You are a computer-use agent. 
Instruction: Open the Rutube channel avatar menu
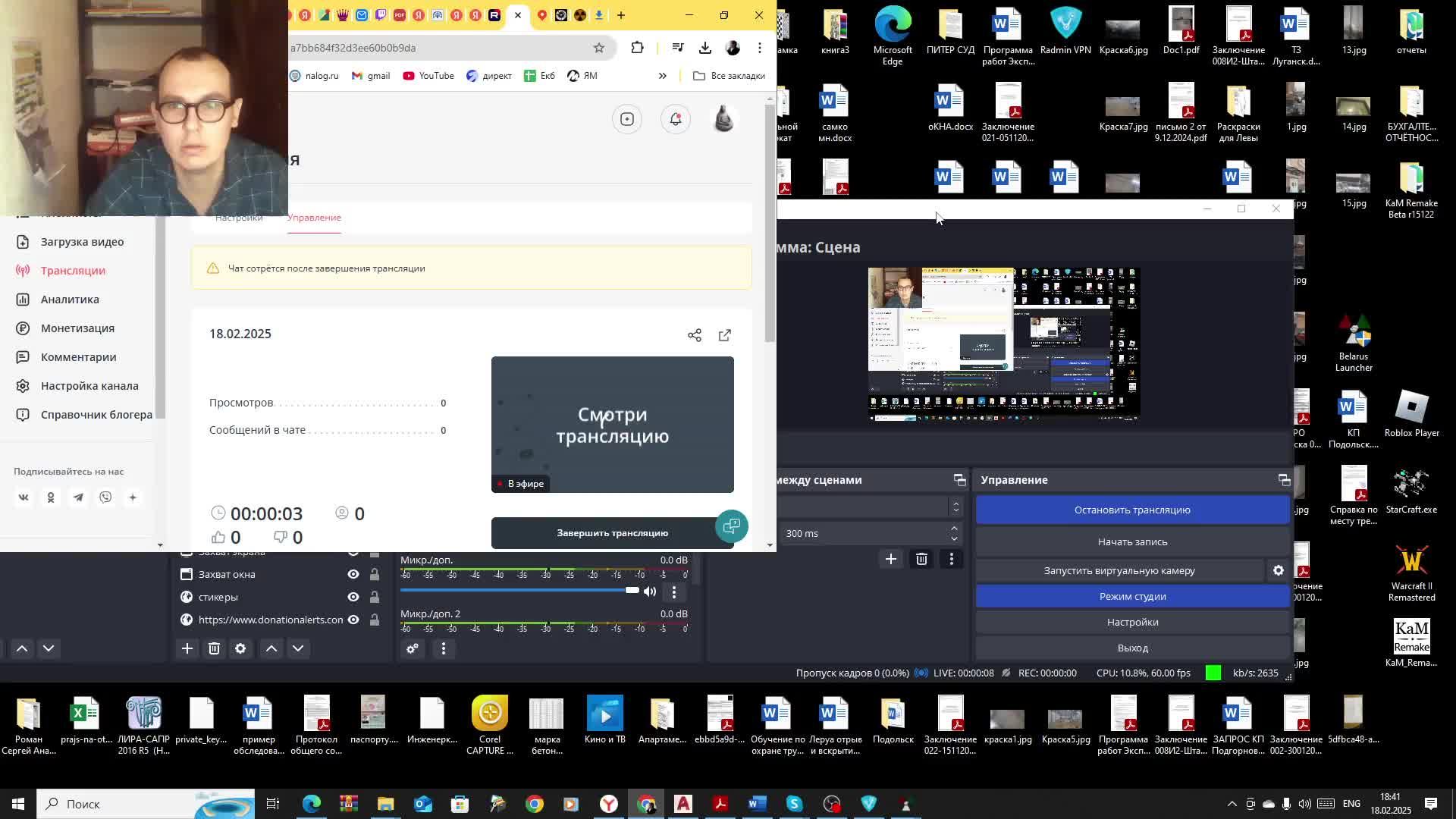[x=724, y=119]
